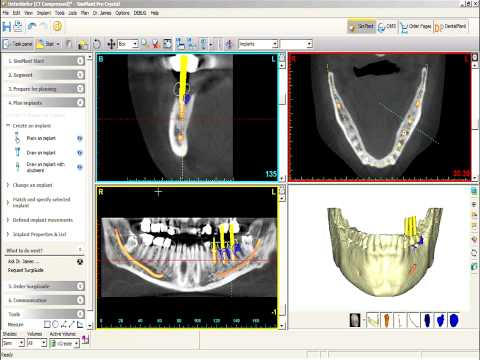Open the Active Volume dropdown
The width and height of the screenshot is (480, 360).
[x=64, y=343]
